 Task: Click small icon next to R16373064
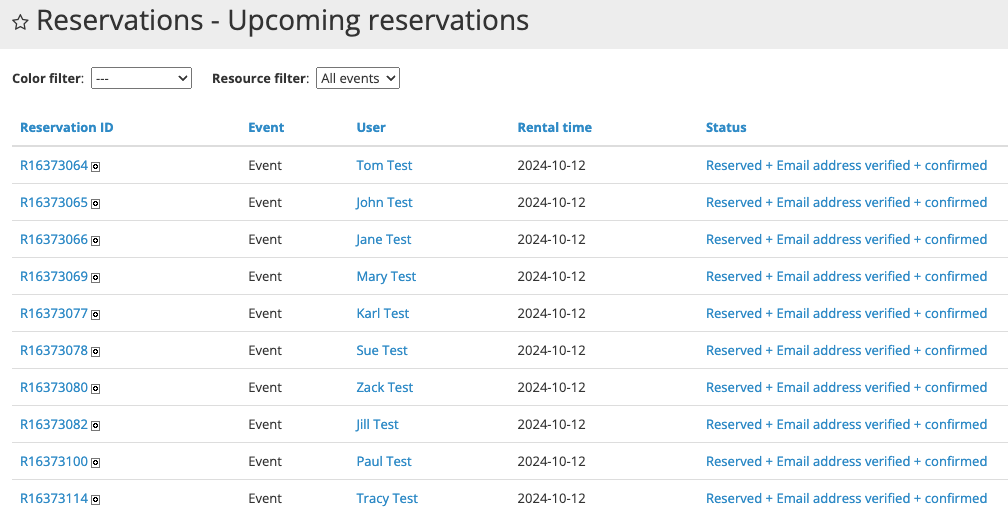click(x=96, y=167)
